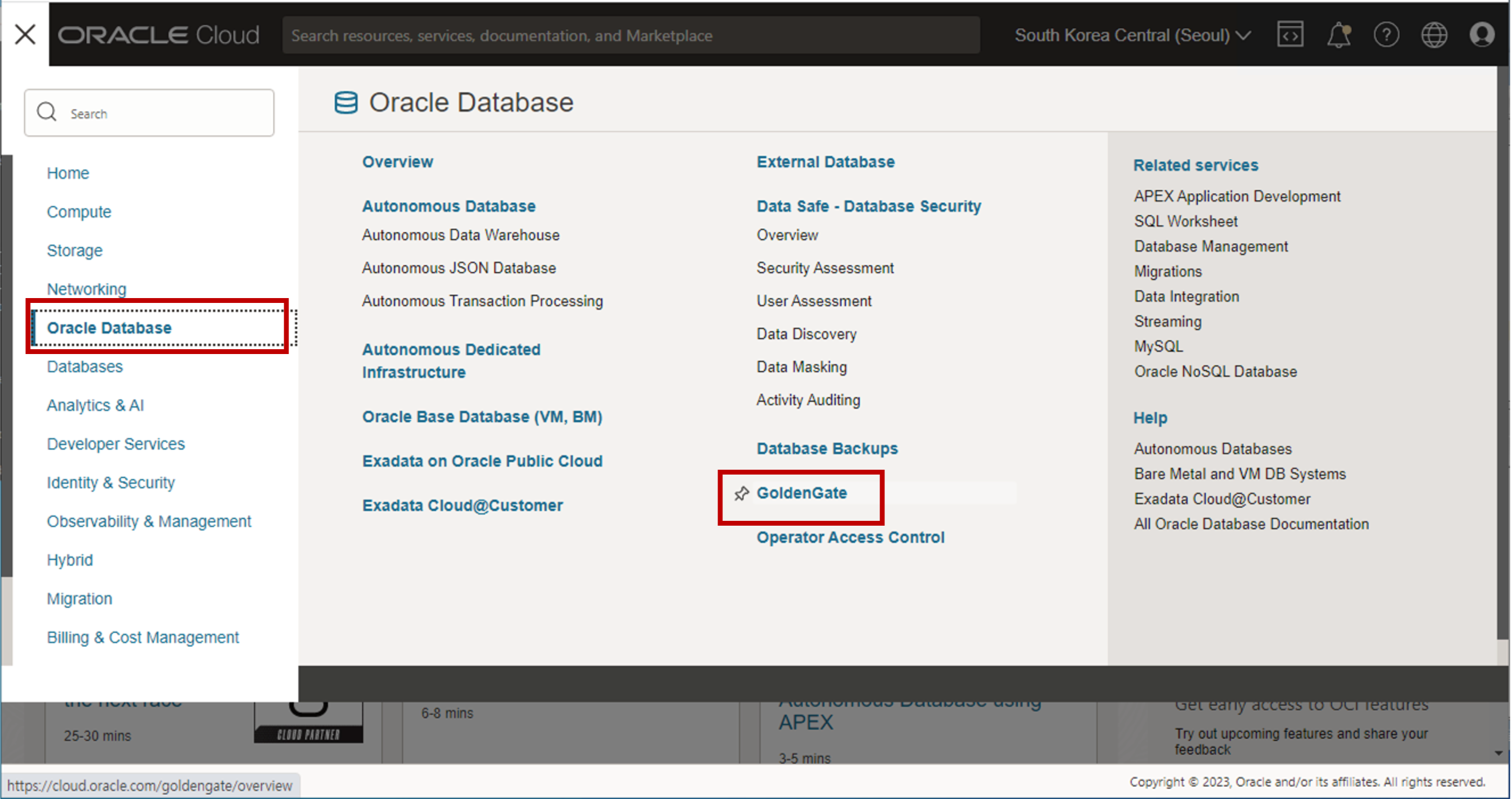Open Analytics & AI menu category
This screenshot has width=1512, height=799.
click(95, 405)
